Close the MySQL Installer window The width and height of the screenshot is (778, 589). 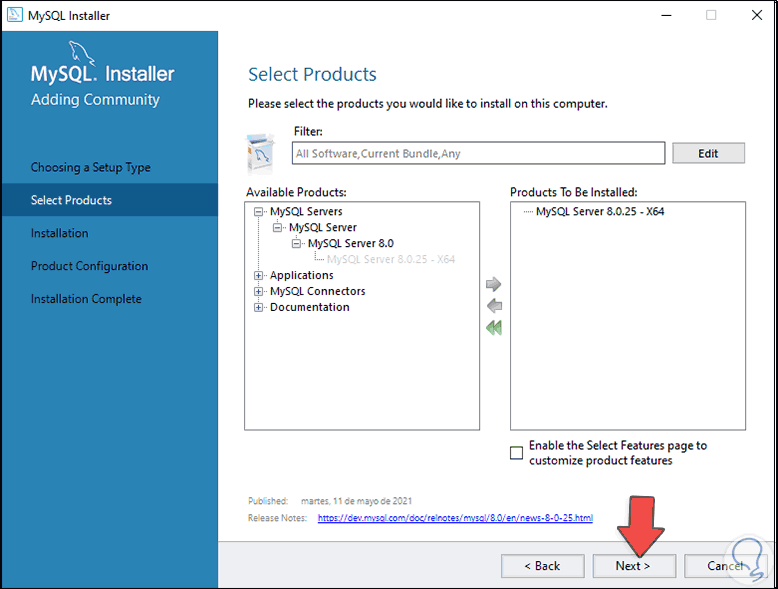pos(757,15)
